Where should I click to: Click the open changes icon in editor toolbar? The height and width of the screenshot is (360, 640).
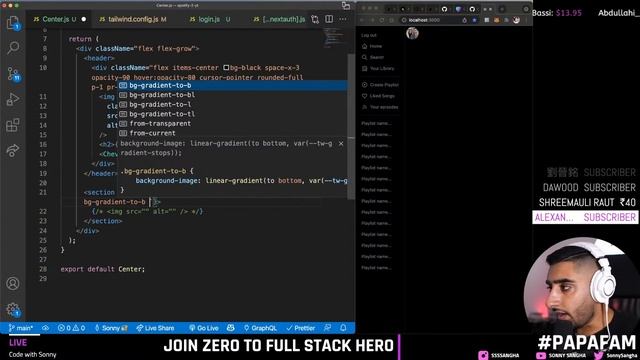pyautogui.click(x=315, y=19)
